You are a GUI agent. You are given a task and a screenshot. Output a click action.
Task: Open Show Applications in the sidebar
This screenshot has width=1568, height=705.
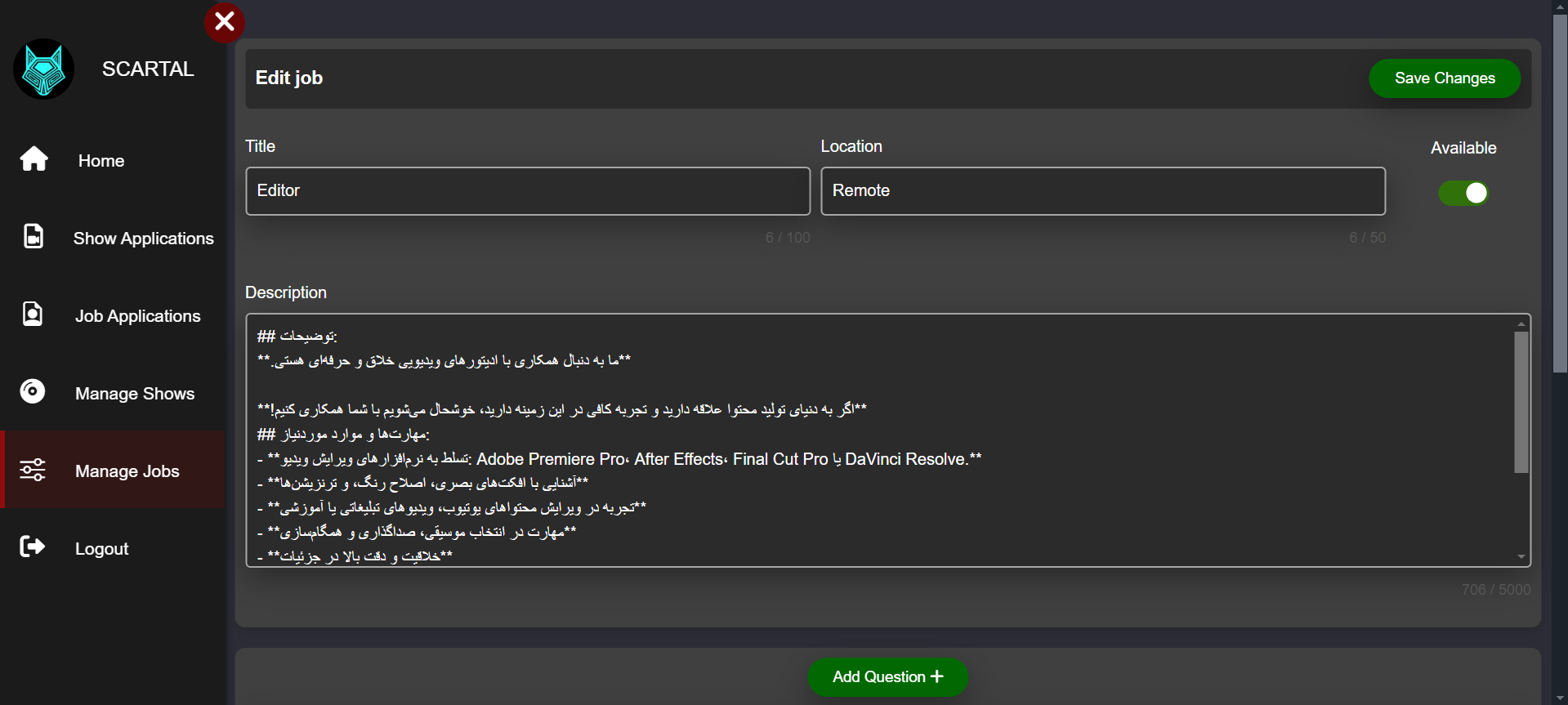113,238
